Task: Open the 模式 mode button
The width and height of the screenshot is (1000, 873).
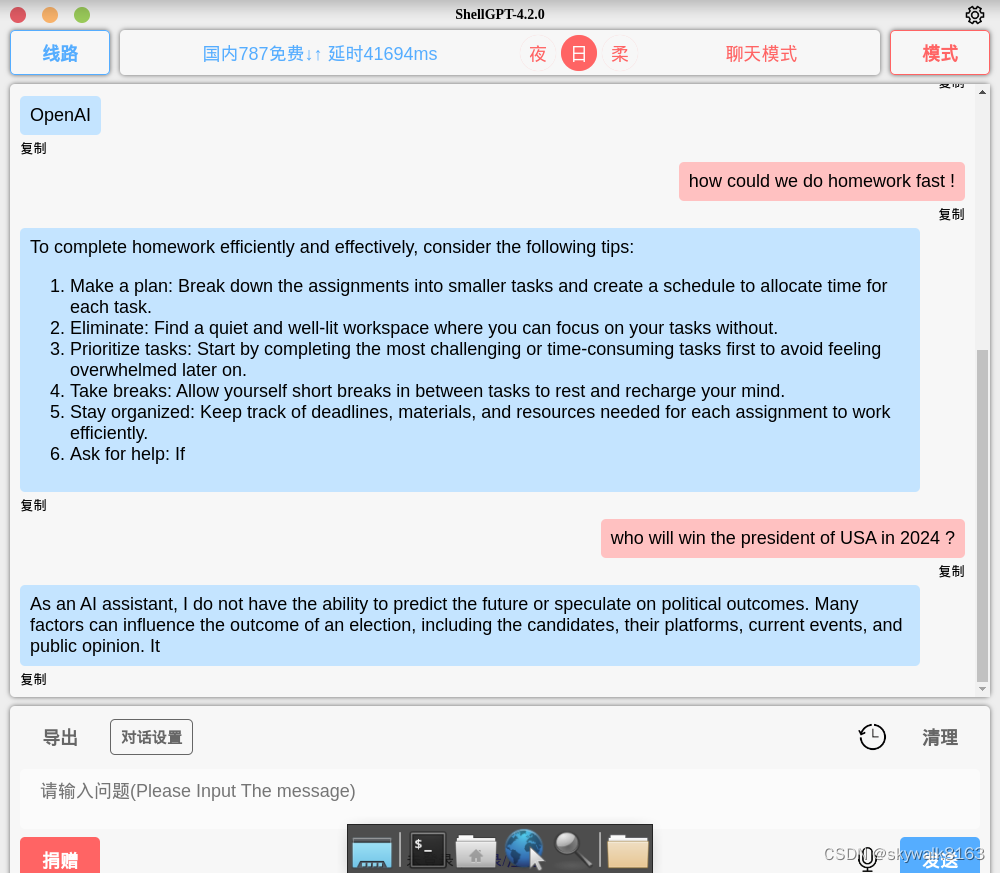Action: pos(939,53)
